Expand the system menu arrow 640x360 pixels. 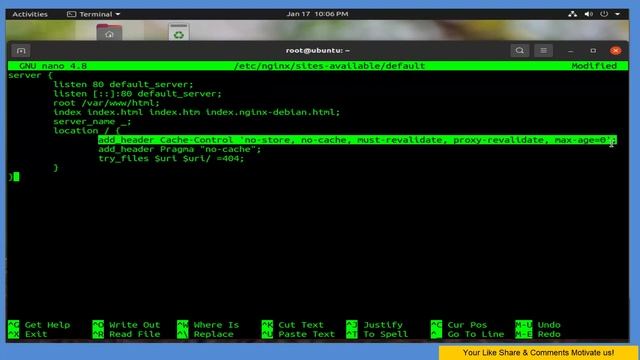(618, 14)
